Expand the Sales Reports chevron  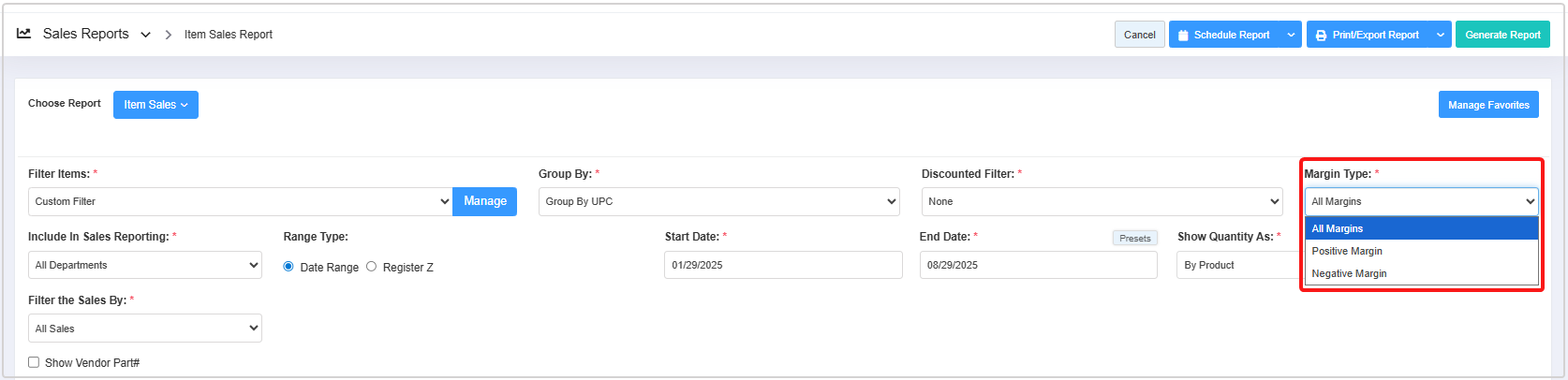point(145,35)
